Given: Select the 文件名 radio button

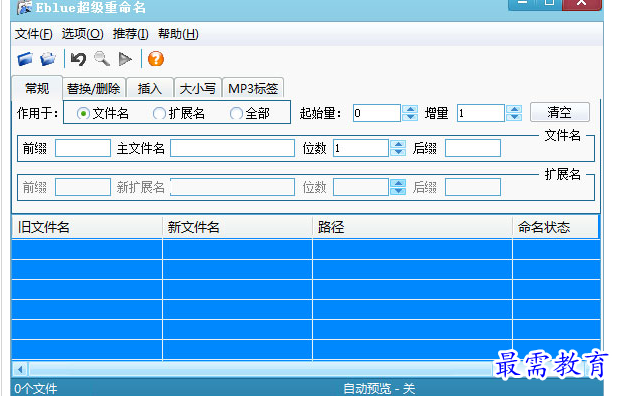Looking at the screenshot, I should point(83,114).
